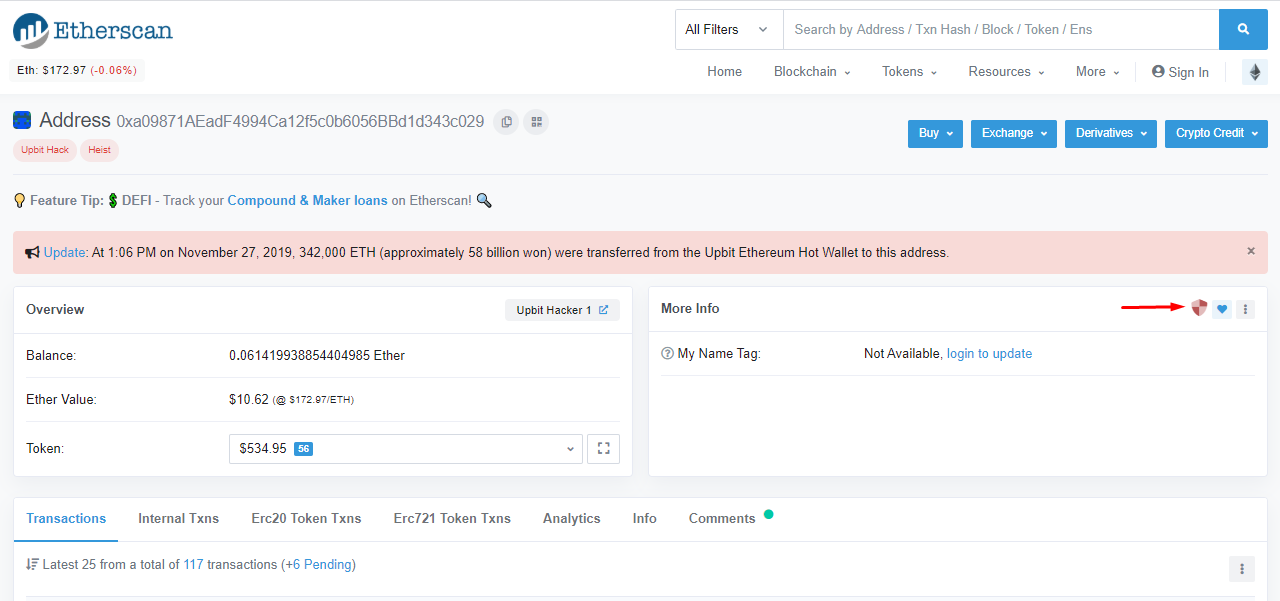The width and height of the screenshot is (1280, 601).
Task: Click the Etherscan logo
Action: pos(93,30)
